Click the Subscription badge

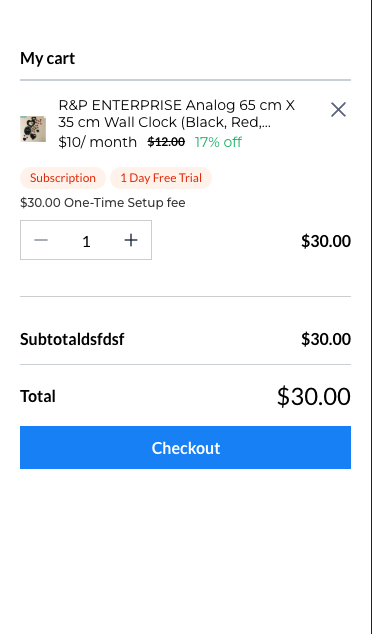(63, 178)
